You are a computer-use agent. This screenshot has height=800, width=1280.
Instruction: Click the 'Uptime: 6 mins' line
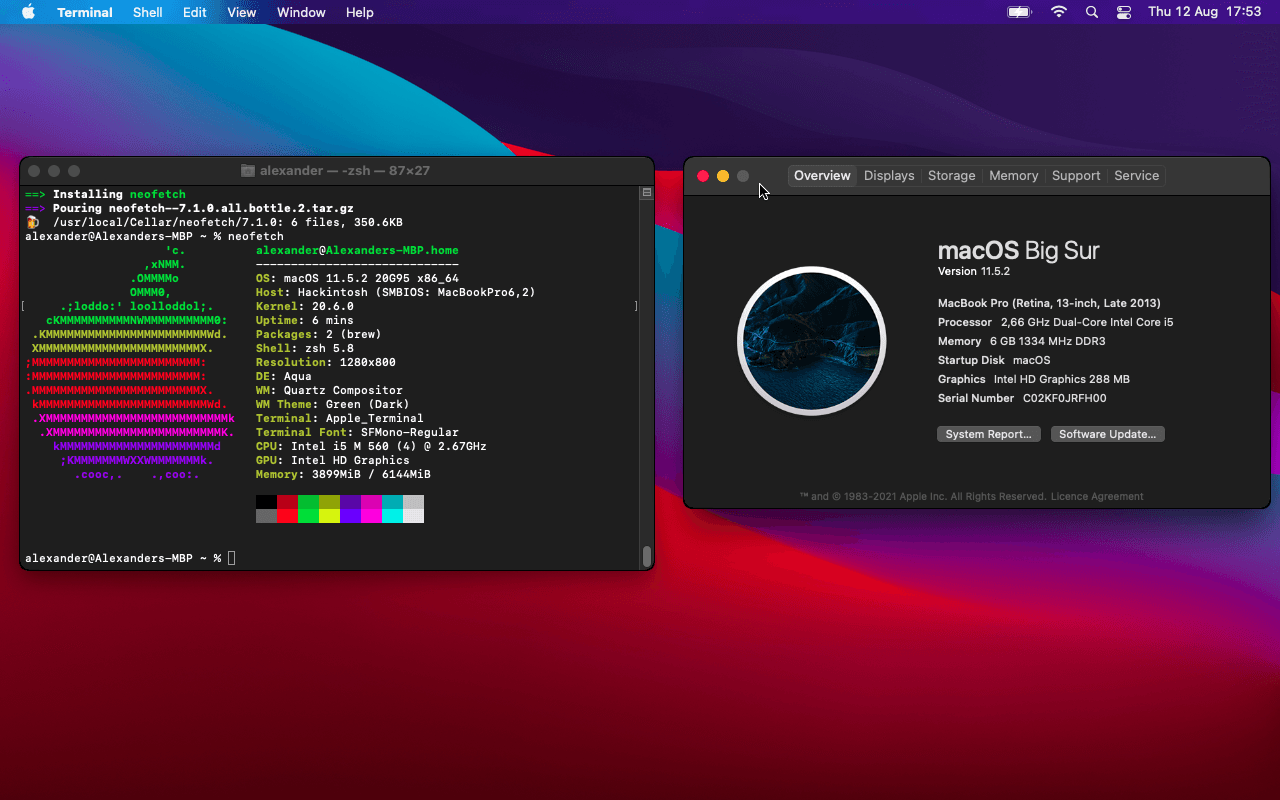pyautogui.click(x=305, y=320)
